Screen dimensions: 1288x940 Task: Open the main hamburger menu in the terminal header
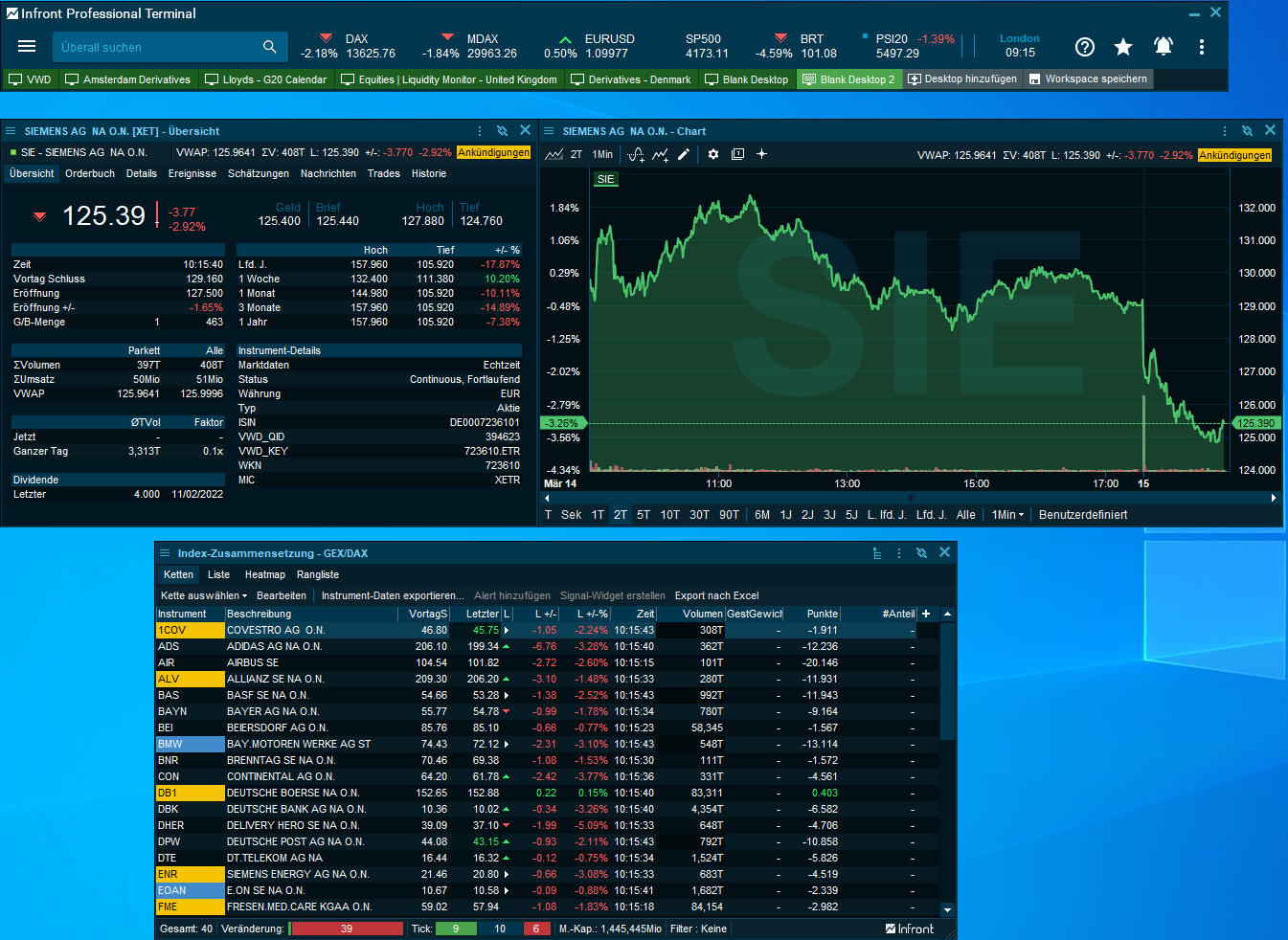(27, 47)
